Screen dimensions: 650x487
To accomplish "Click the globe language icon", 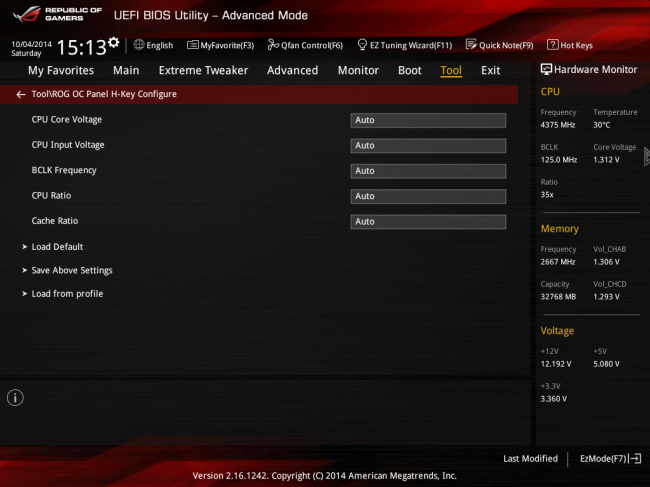I will point(139,45).
